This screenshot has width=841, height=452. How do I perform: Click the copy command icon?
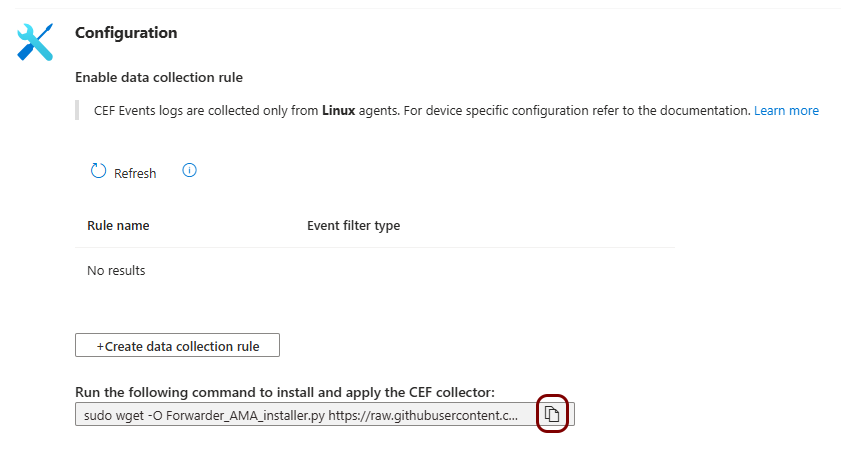click(x=552, y=414)
